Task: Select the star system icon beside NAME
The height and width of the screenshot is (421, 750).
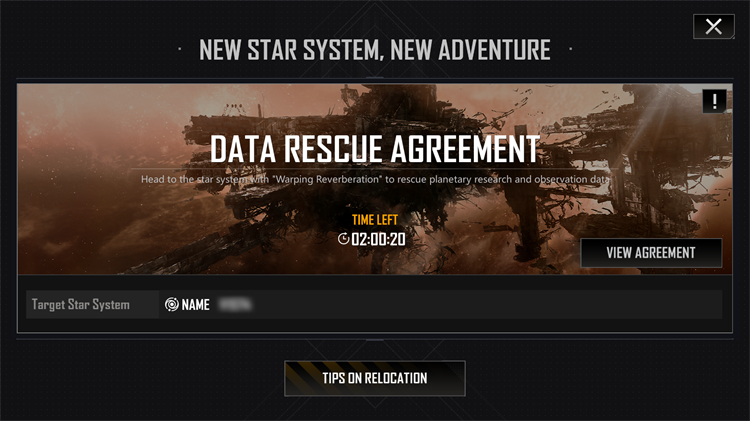Action: pyautogui.click(x=172, y=304)
